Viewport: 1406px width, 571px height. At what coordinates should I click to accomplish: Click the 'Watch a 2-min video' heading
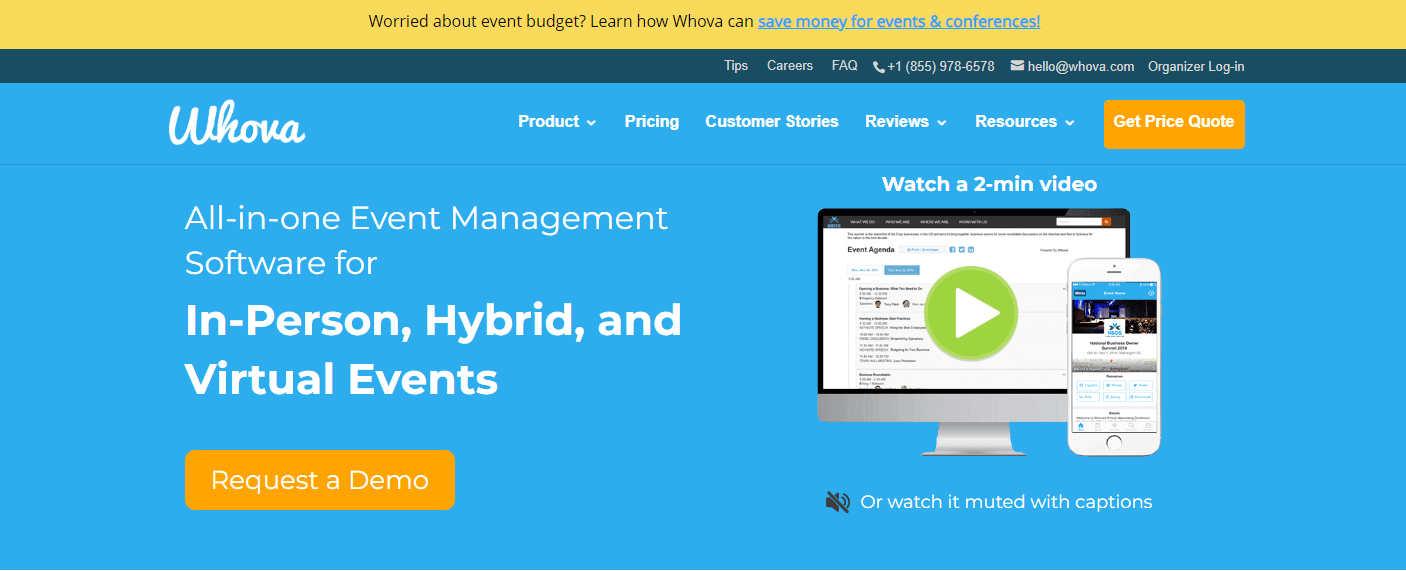[990, 184]
